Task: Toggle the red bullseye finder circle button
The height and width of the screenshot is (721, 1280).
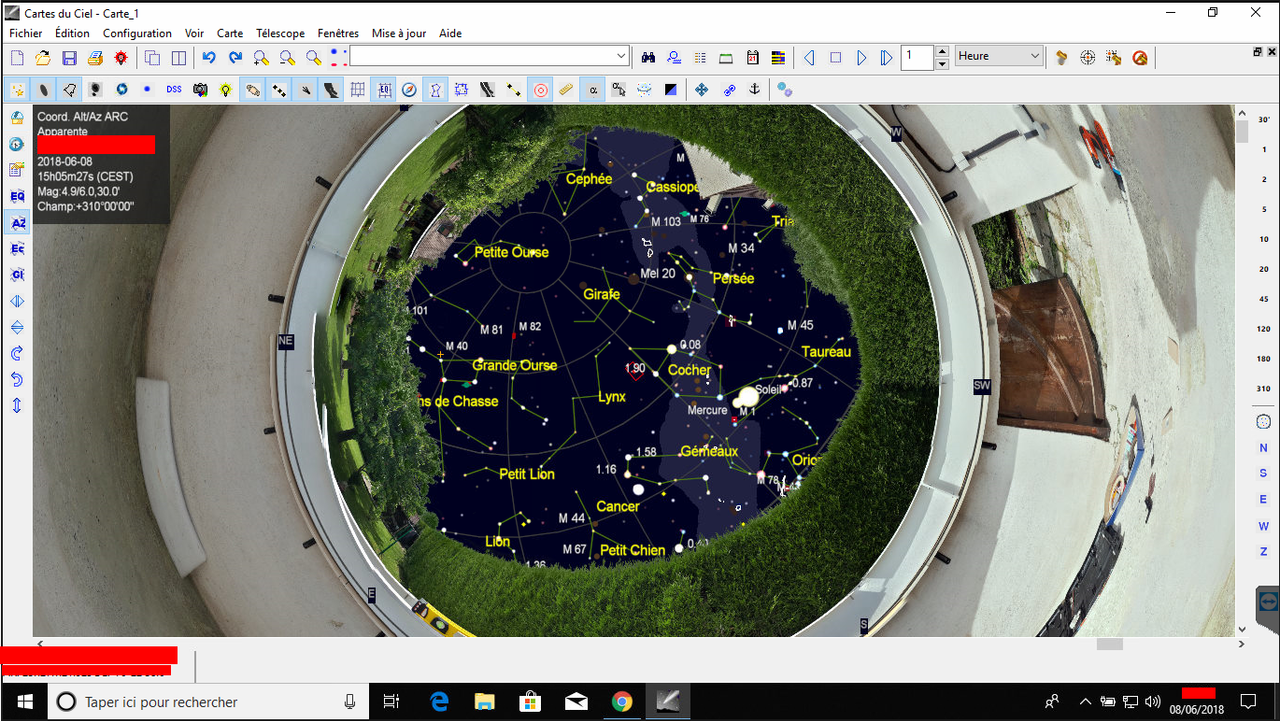Action: tap(540, 90)
